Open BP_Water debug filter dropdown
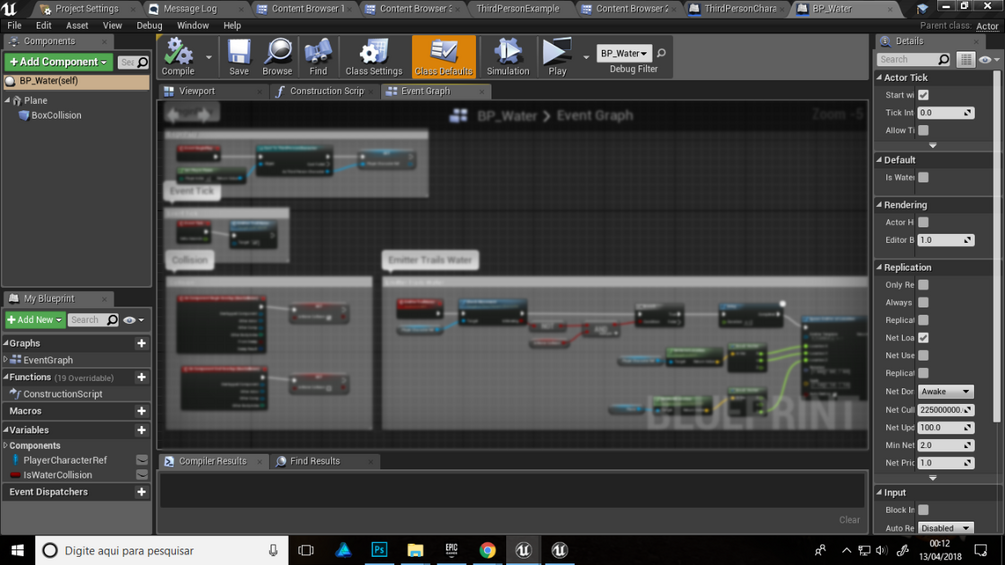 pyautogui.click(x=624, y=53)
